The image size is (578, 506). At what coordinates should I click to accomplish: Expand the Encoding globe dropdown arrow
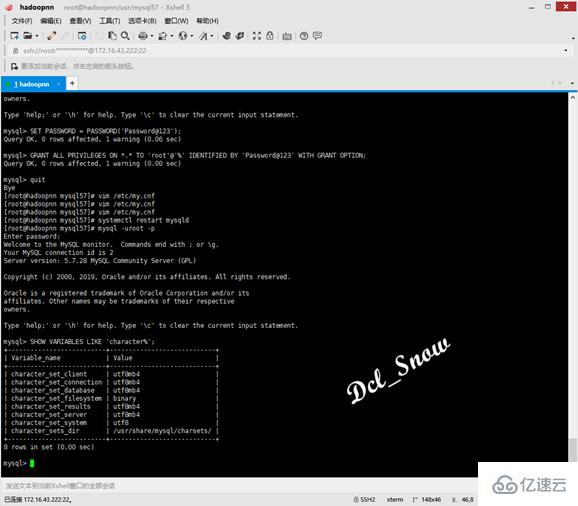tap(192, 36)
